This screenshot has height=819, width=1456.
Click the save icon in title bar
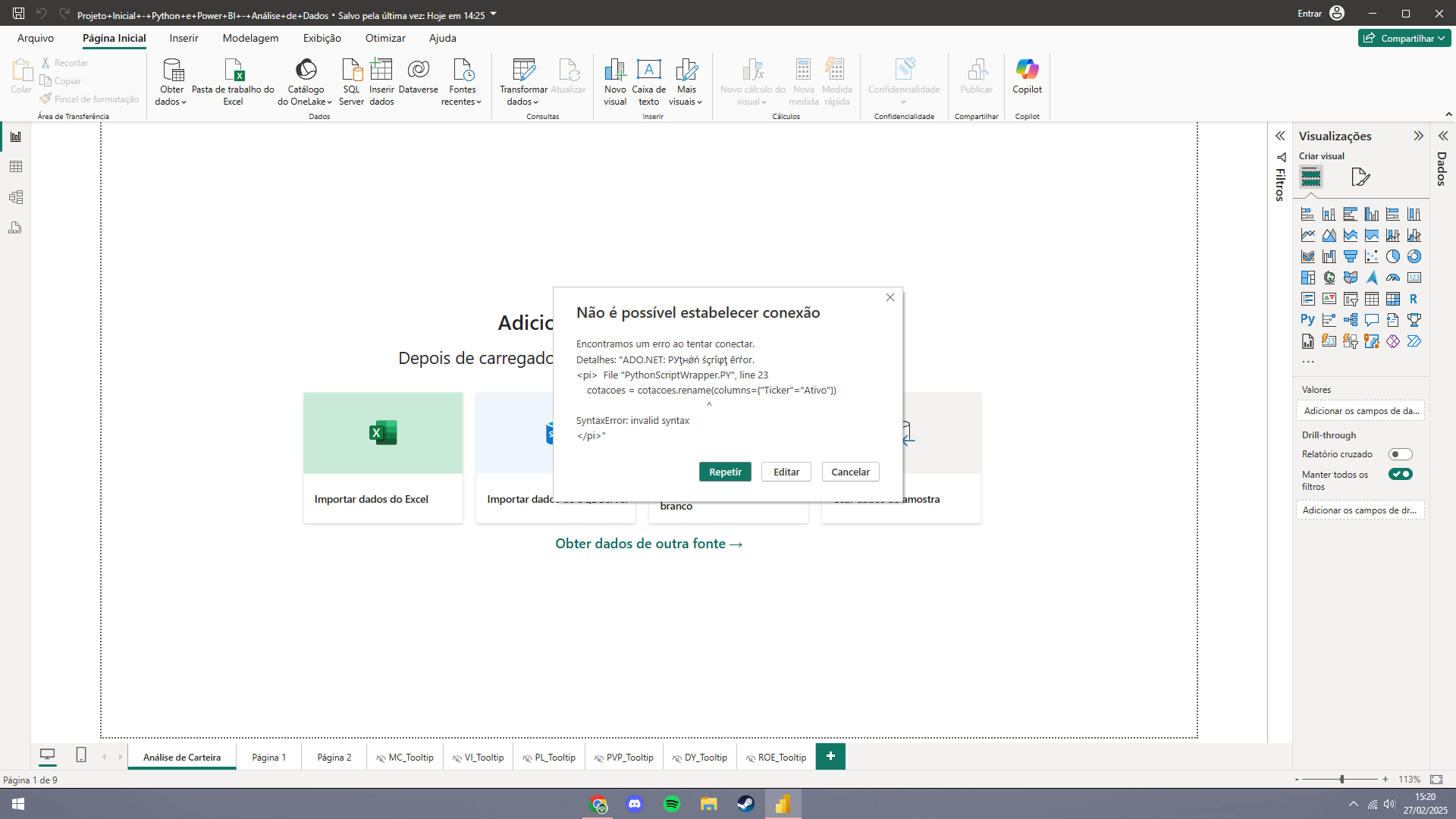(18, 14)
